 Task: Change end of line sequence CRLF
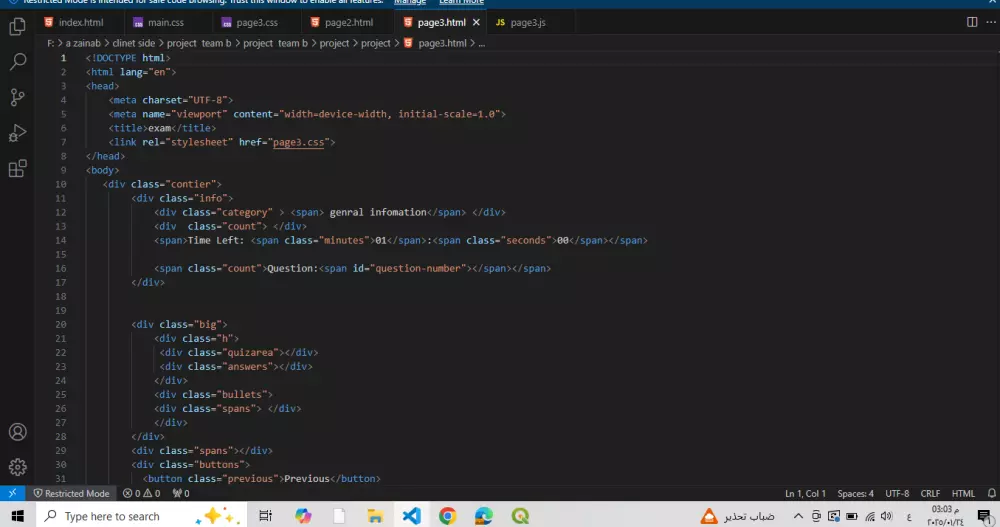[930, 493]
